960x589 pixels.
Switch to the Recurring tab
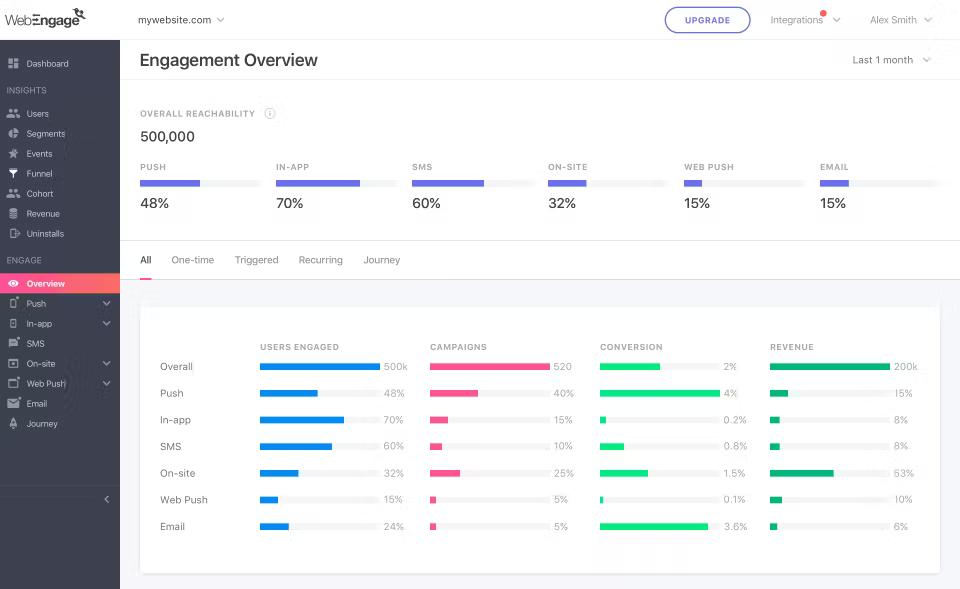(321, 260)
